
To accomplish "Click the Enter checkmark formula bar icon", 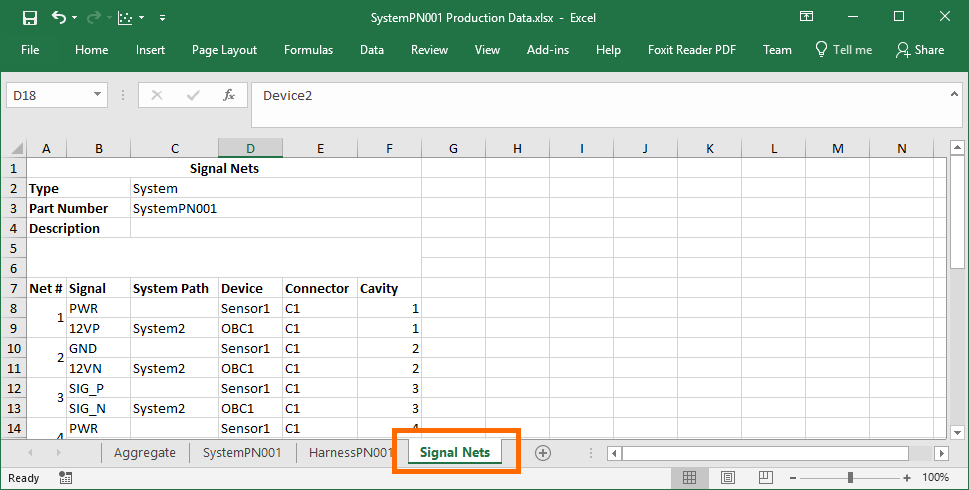I will 193,95.
